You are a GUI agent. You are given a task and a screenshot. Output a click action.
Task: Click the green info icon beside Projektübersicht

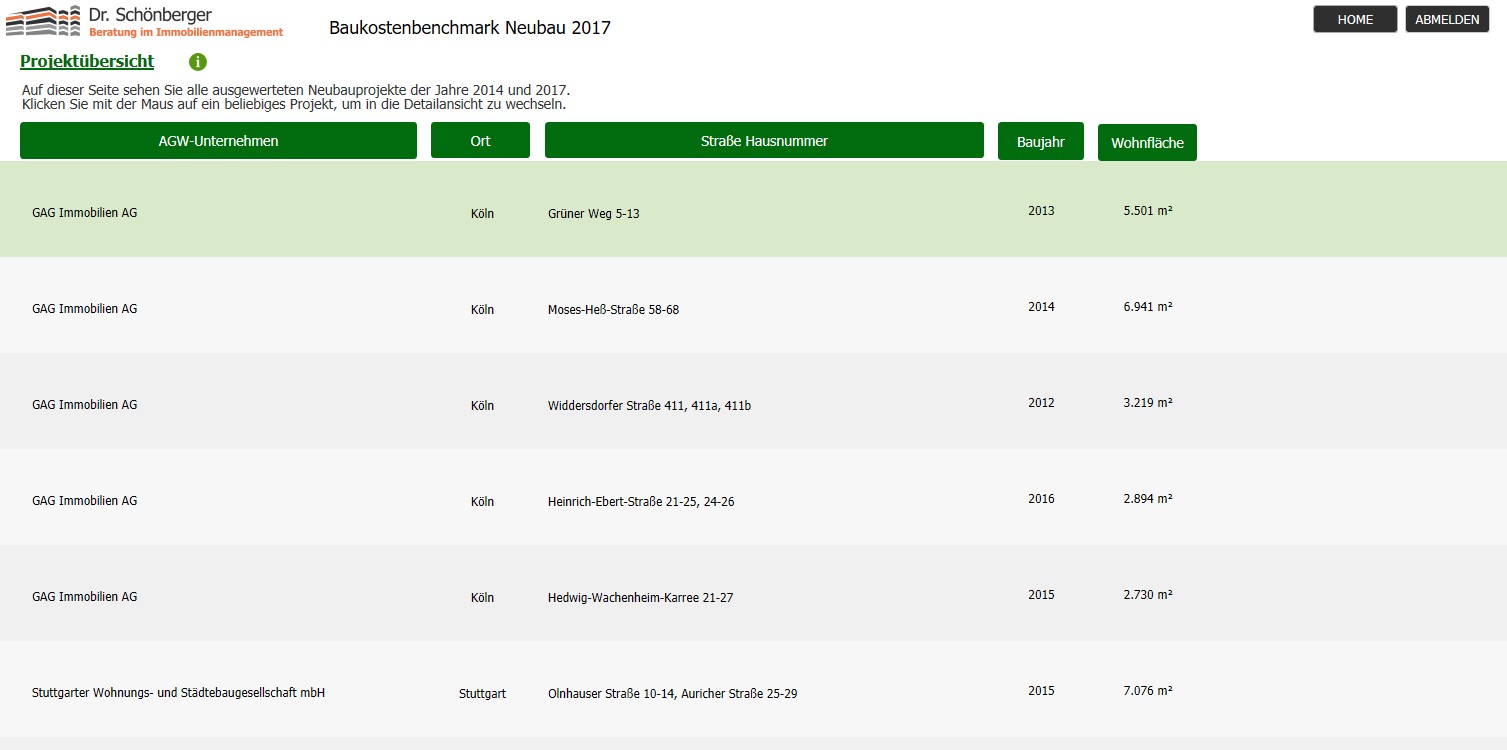198,62
